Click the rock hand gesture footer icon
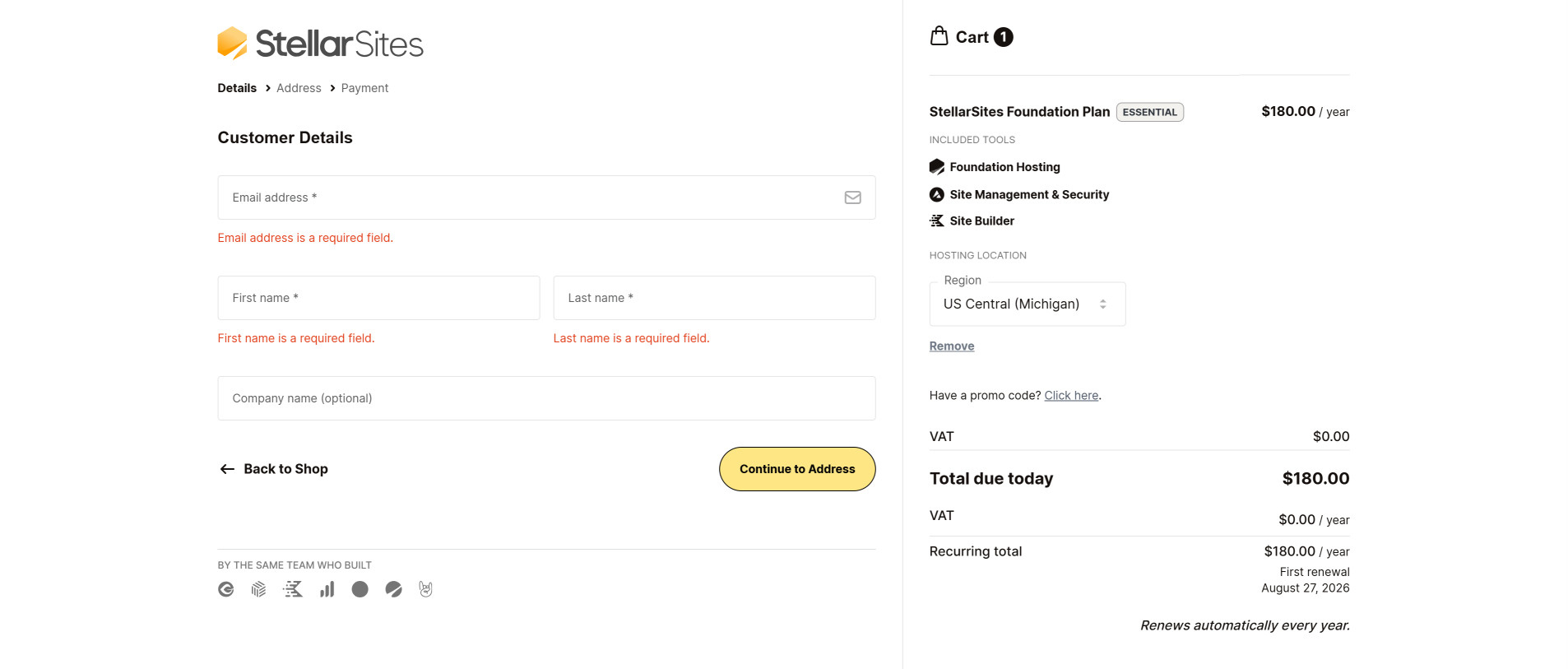 tap(425, 589)
